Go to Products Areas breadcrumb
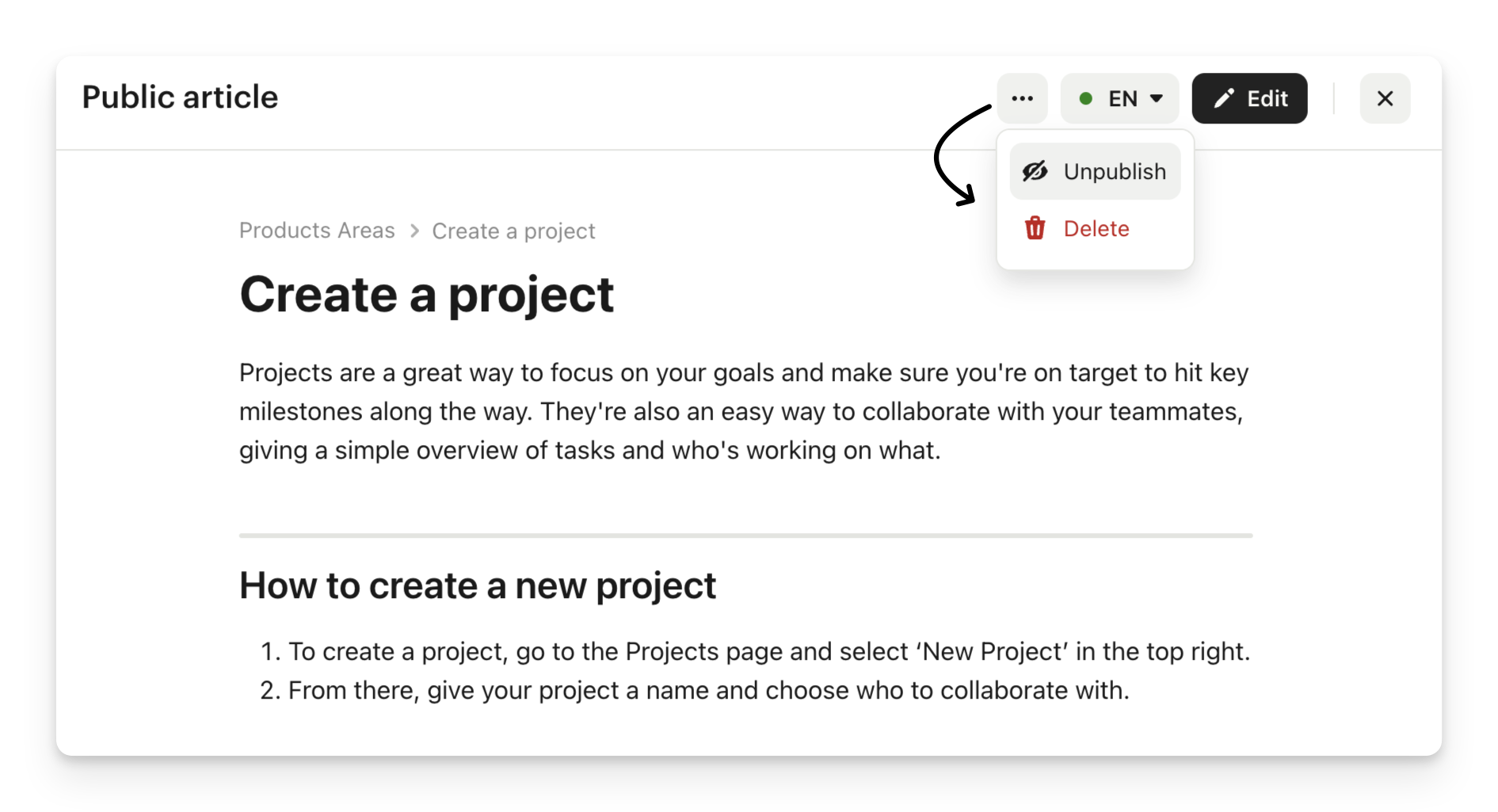1498x812 pixels. (x=317, y=231)
